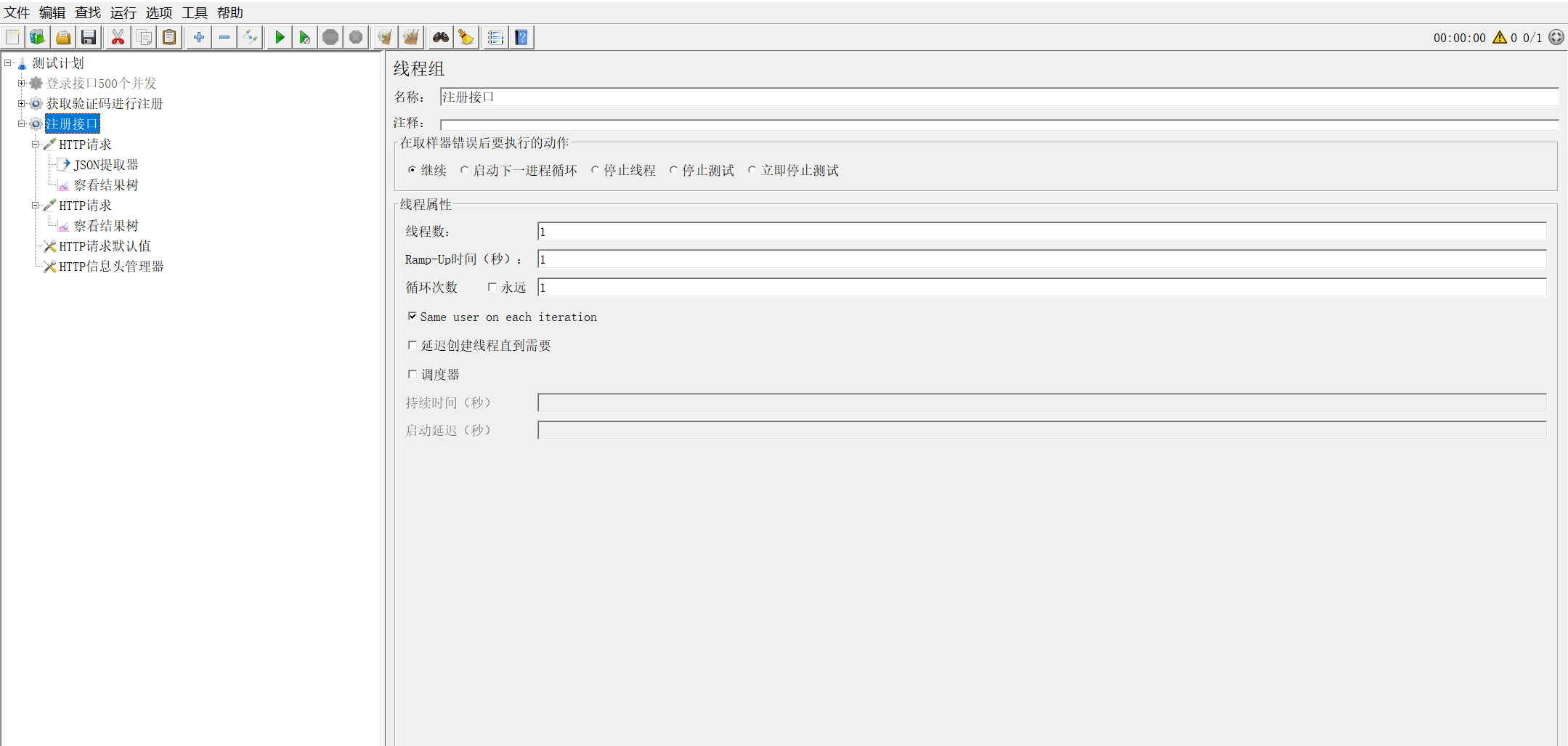
Task: Open Help with the question mark icon
Action: [521, 37]
